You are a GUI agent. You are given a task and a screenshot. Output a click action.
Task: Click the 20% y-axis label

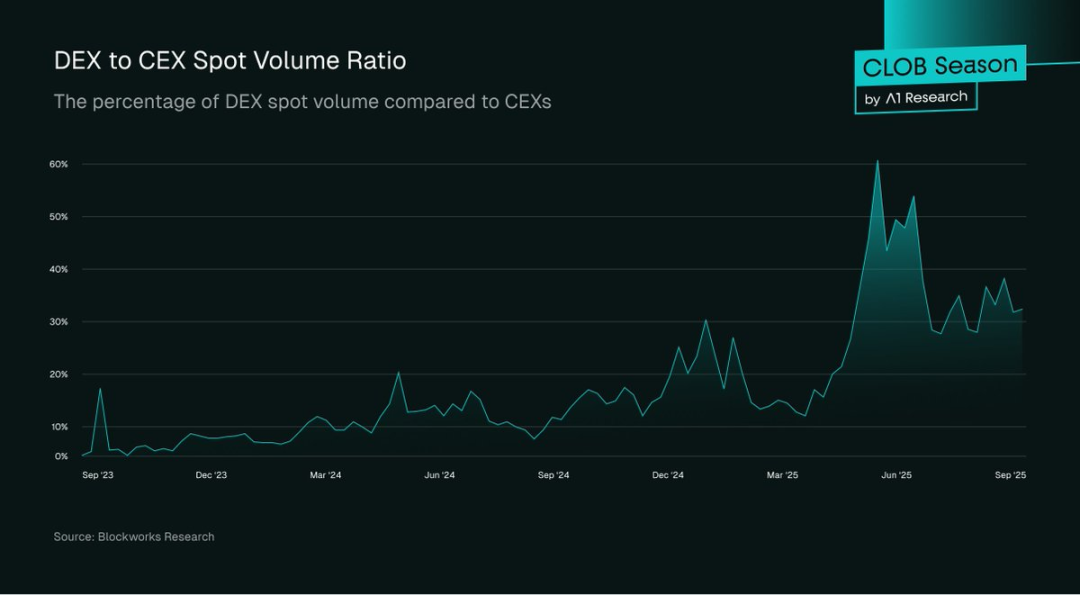click(58, 374)
